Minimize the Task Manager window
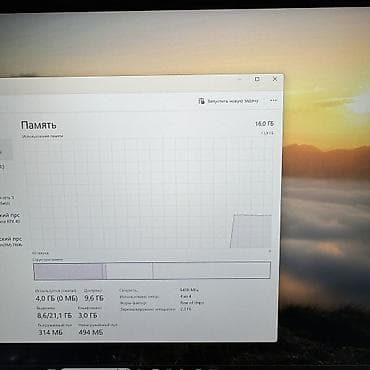The height and width of the screenshot is (370, 370). coord(240,79)
